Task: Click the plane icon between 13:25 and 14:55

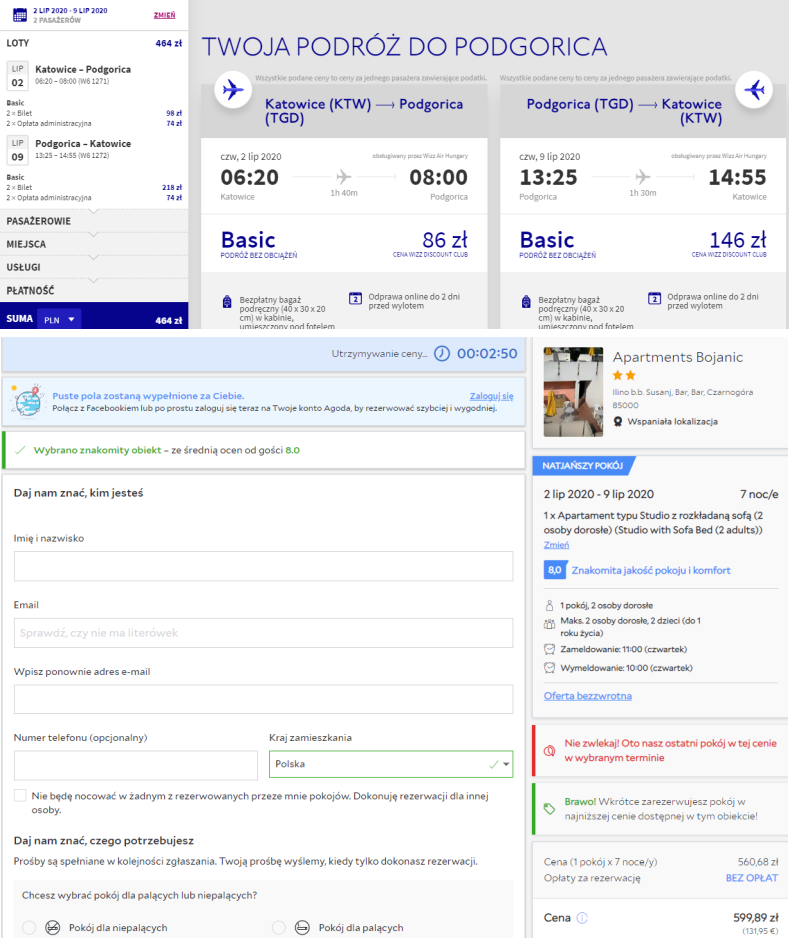Action: [642, 177]
